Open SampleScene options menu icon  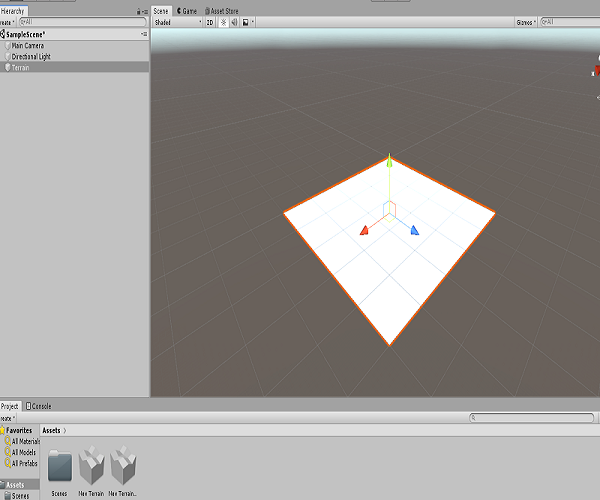click(x=144, y=34)
